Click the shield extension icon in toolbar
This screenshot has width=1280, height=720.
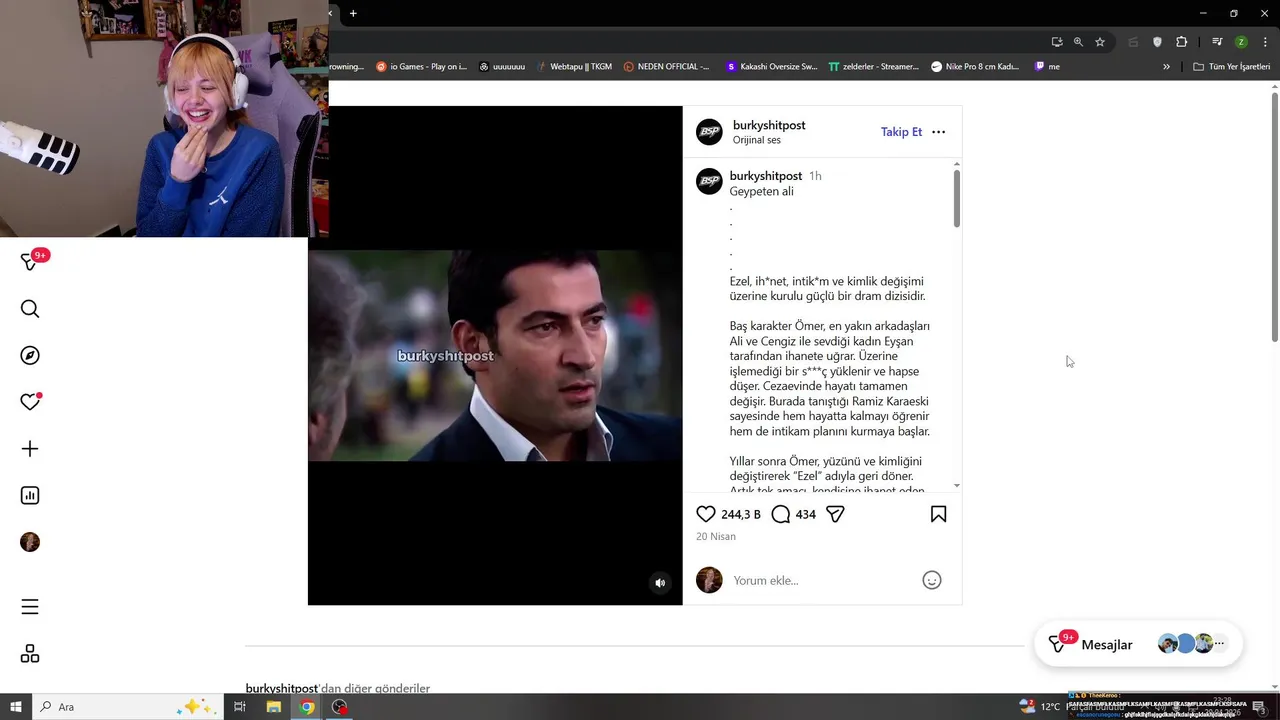pyautogui.click(x=1157, y=42)
